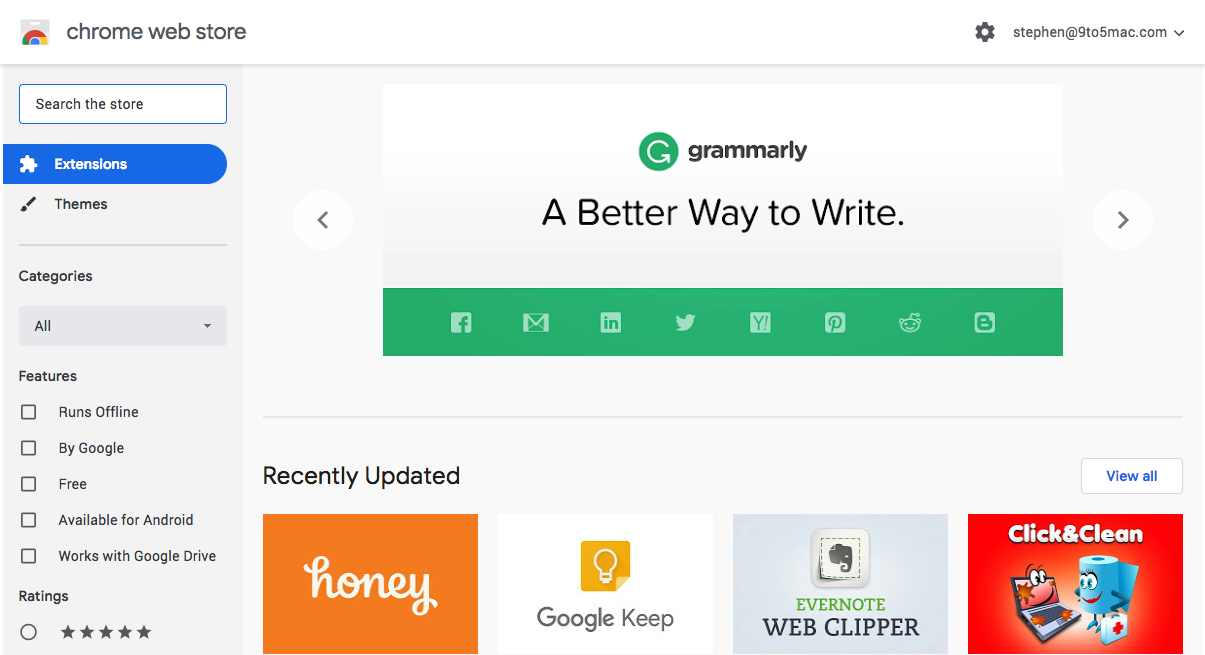The image size is (1205, 655).
Task: Open the settings gear menu
Action: click(985, 32)
